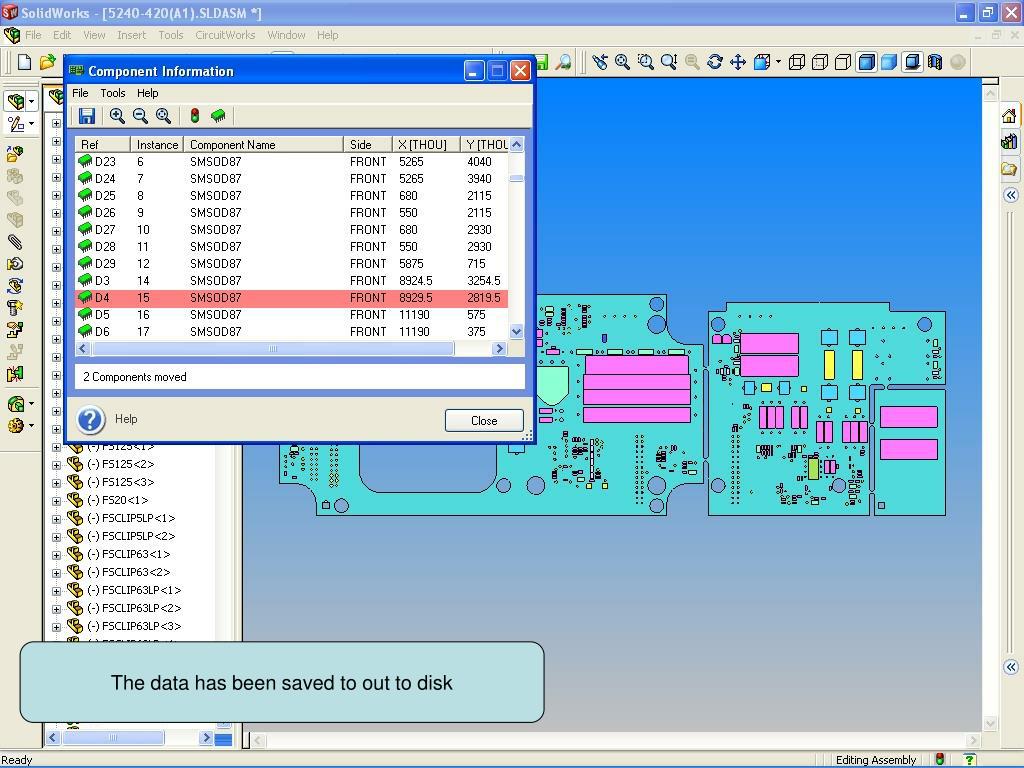Open Tools menu in Component Information dialog
Viewport: 1024px width, 768px height.
tap(112, 93)
